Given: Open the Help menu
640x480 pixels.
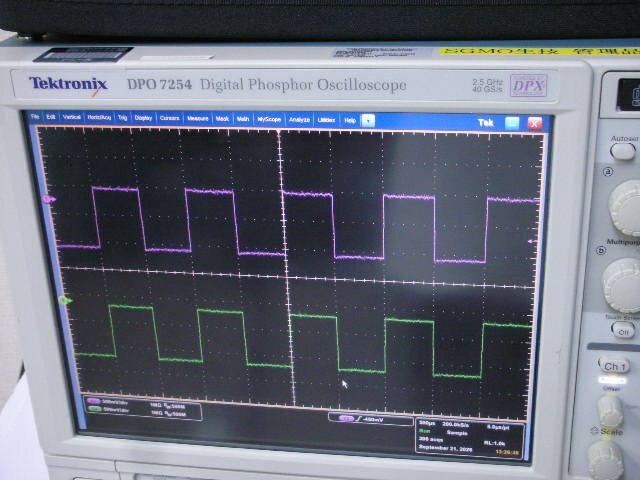Looking at the screenshot, I should pos(350,121).
